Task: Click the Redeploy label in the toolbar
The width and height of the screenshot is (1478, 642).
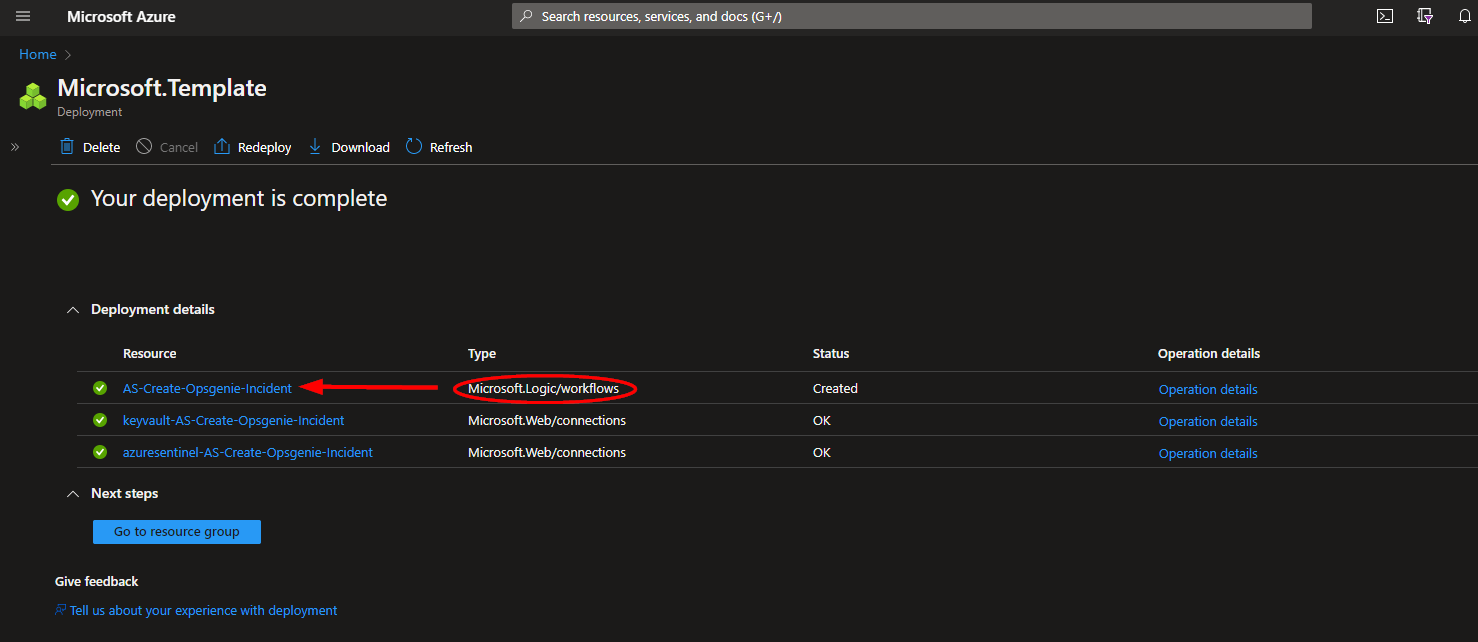Action: pyautogui.click(x=265, y=147)
